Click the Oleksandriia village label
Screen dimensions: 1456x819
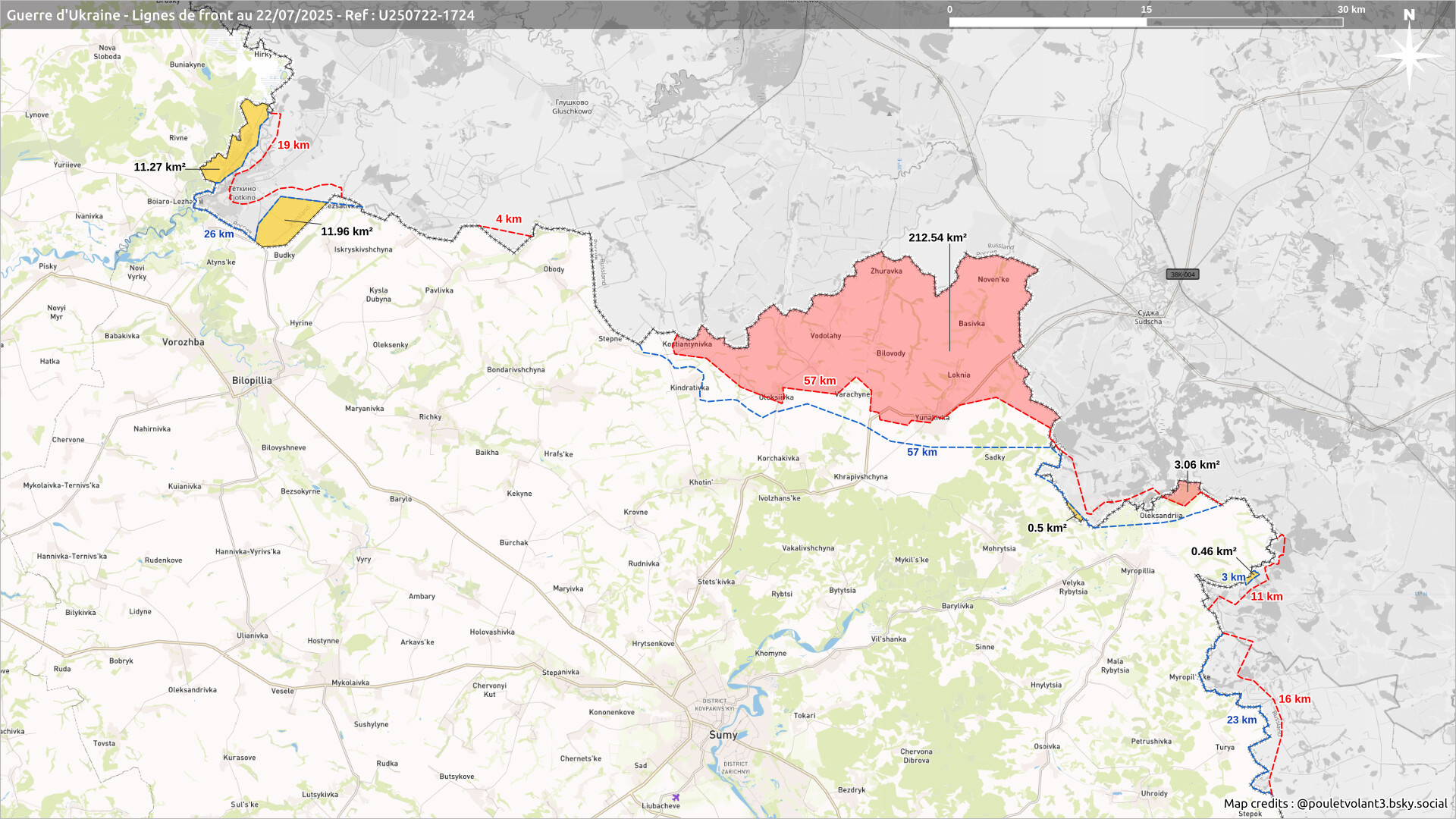point(1161,516)
